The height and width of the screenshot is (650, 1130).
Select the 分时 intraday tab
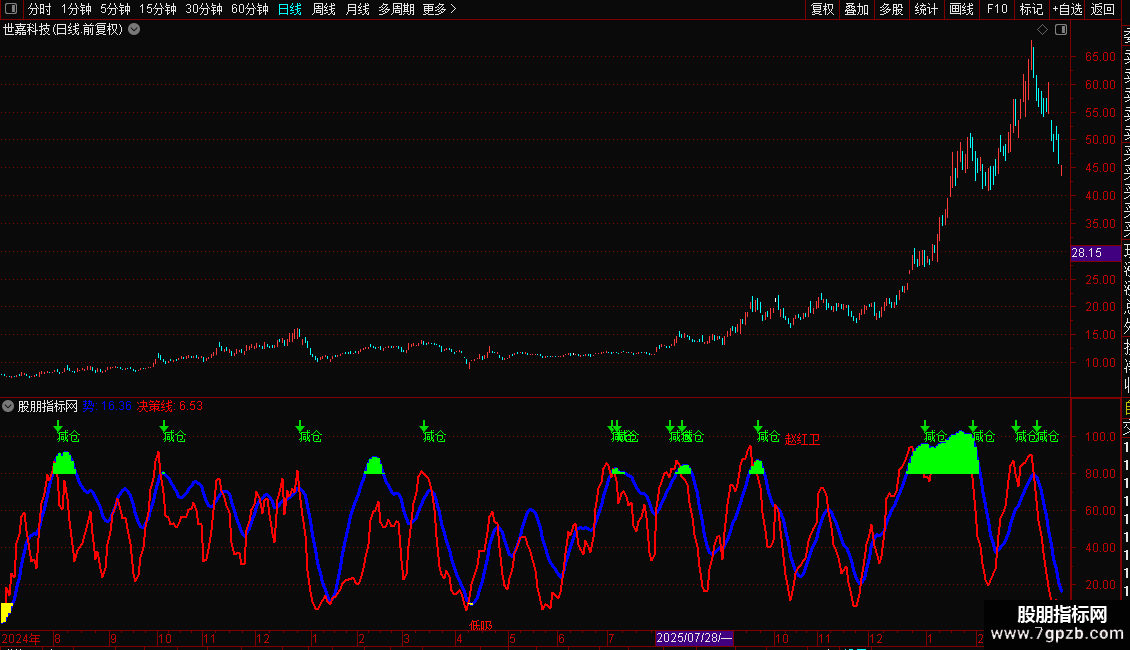click(40, 10)
